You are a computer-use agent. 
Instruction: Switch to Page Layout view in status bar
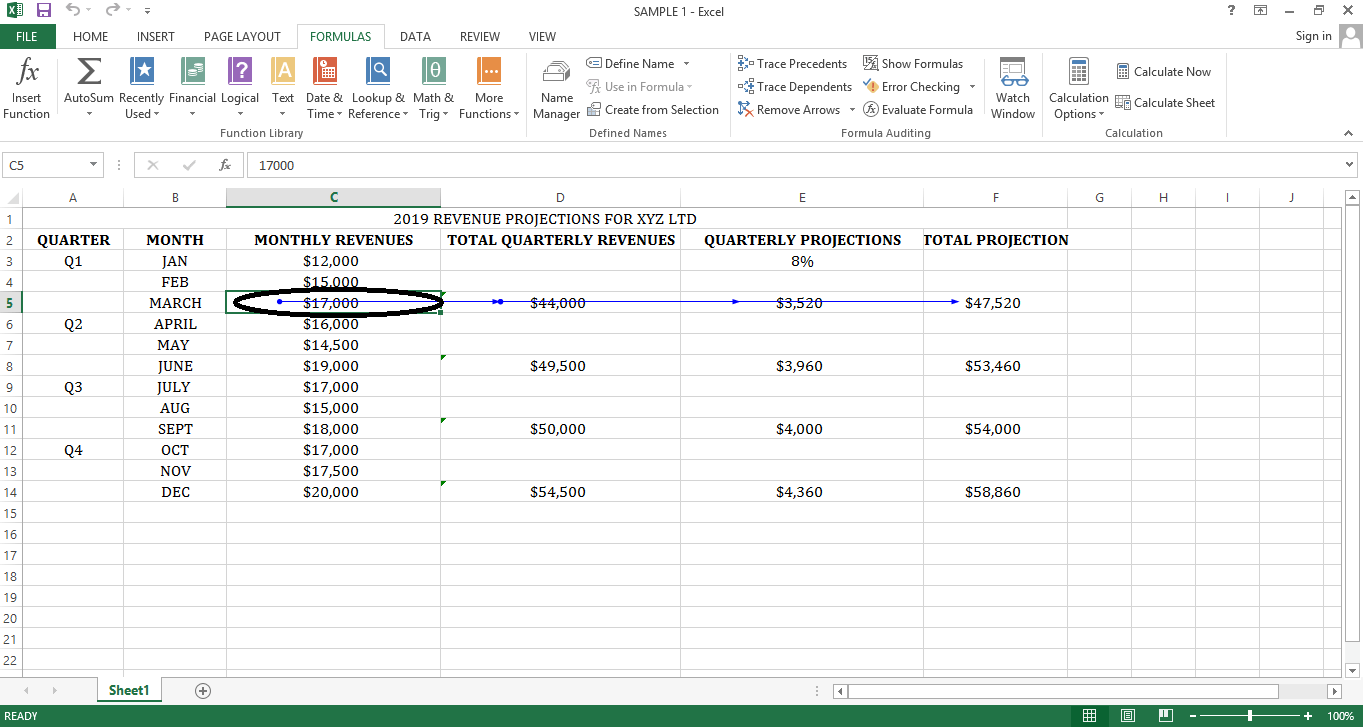[x=1127, y=716]
